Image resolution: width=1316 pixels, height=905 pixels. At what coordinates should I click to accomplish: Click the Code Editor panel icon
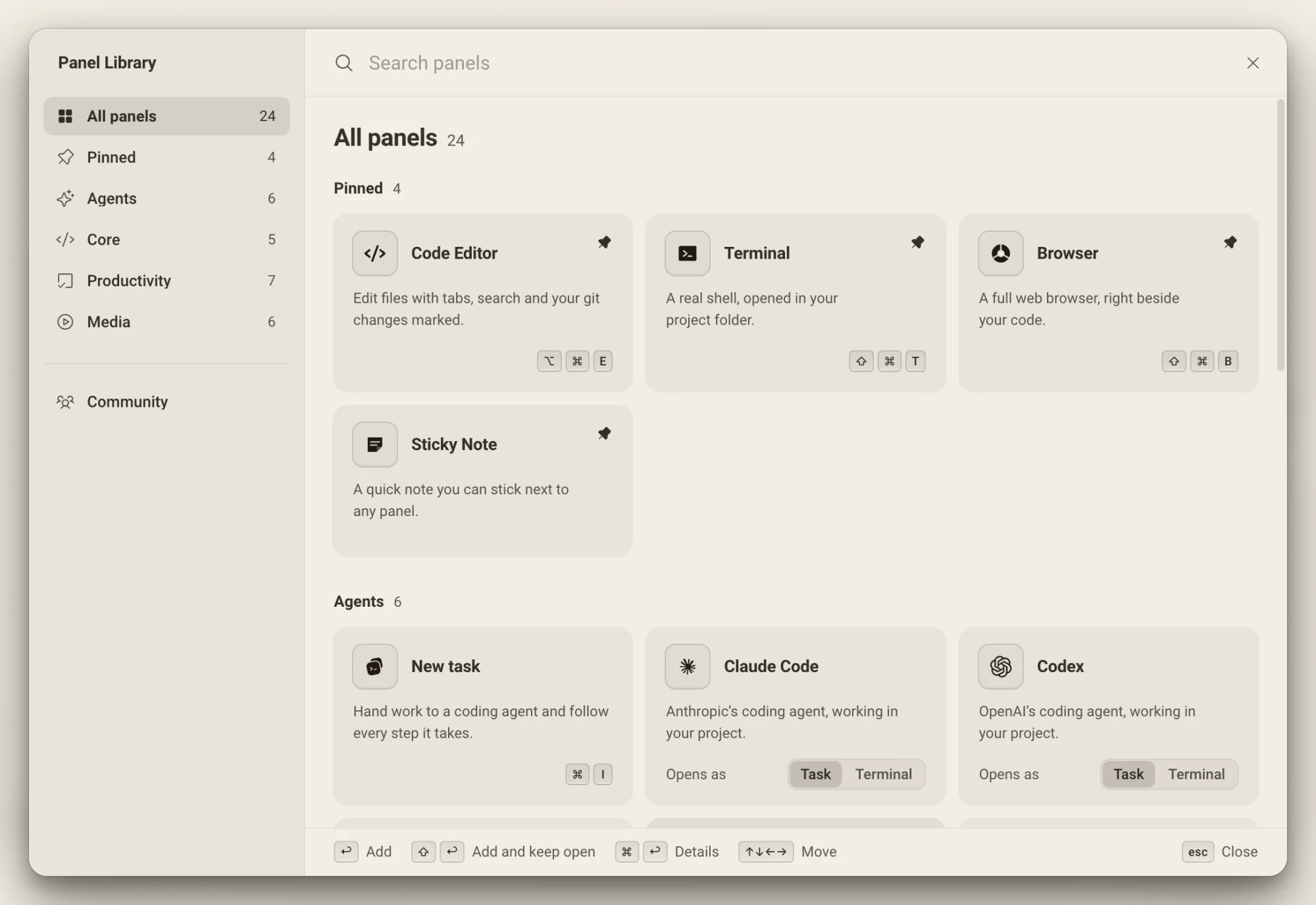374,253
